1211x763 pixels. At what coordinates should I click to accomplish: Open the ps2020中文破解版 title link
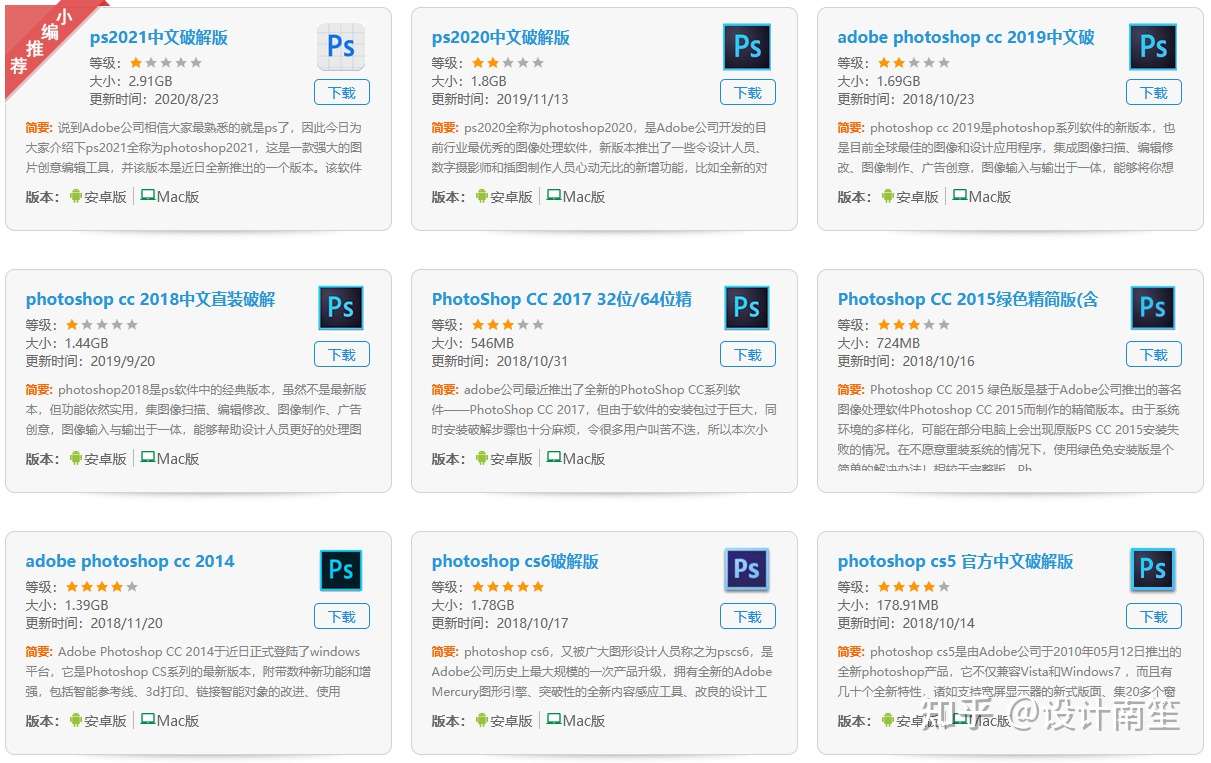501,38
